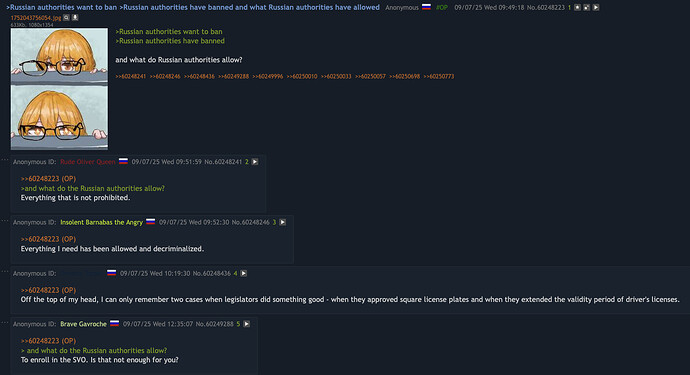Click the post number No.60248223
690x375 pixels.
[x=545, y=7]
